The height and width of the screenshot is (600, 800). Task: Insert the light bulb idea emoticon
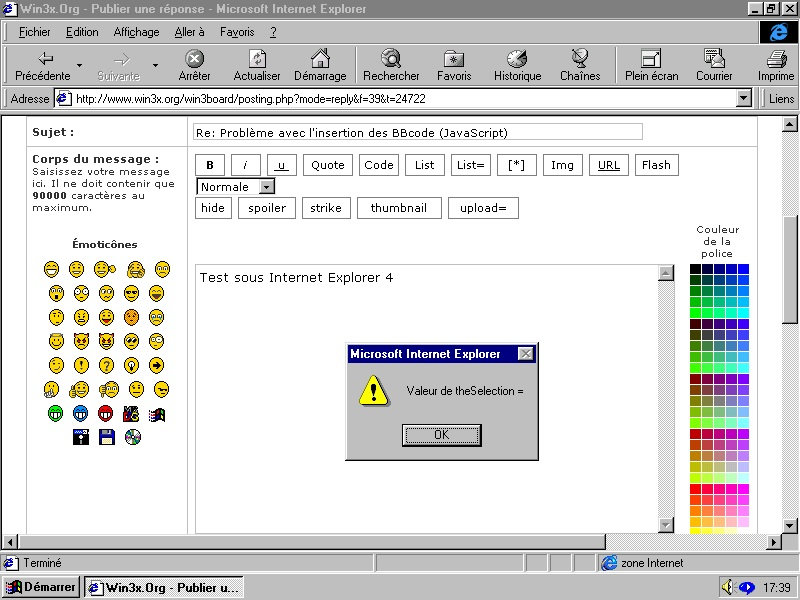[x=131, y=365]
